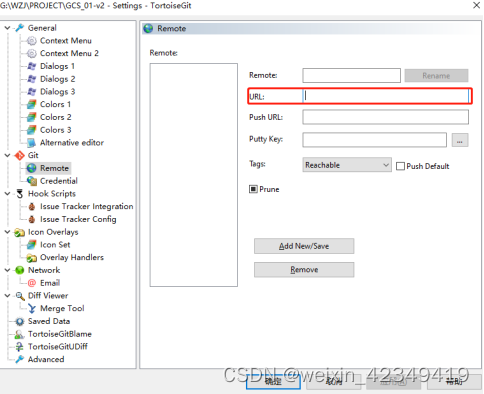
Task: Close the Settings window
Action: (x=476, y=5)
